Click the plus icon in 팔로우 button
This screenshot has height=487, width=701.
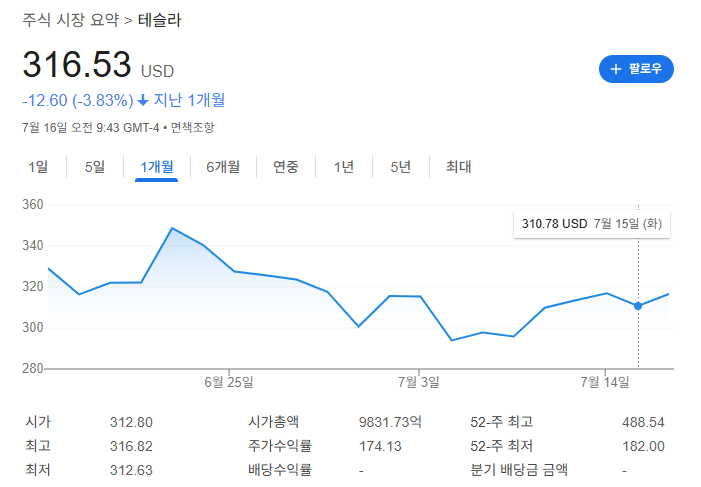click(x=616, y=69)
